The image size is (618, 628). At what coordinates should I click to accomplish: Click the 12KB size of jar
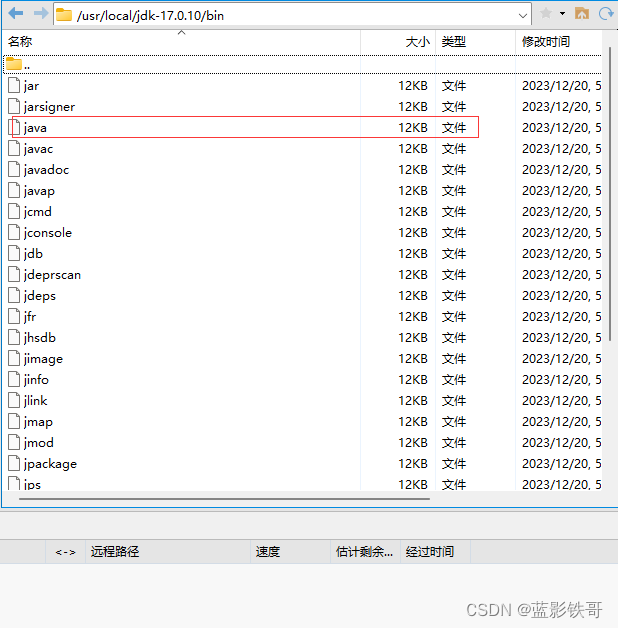click(x=413, y=86)
